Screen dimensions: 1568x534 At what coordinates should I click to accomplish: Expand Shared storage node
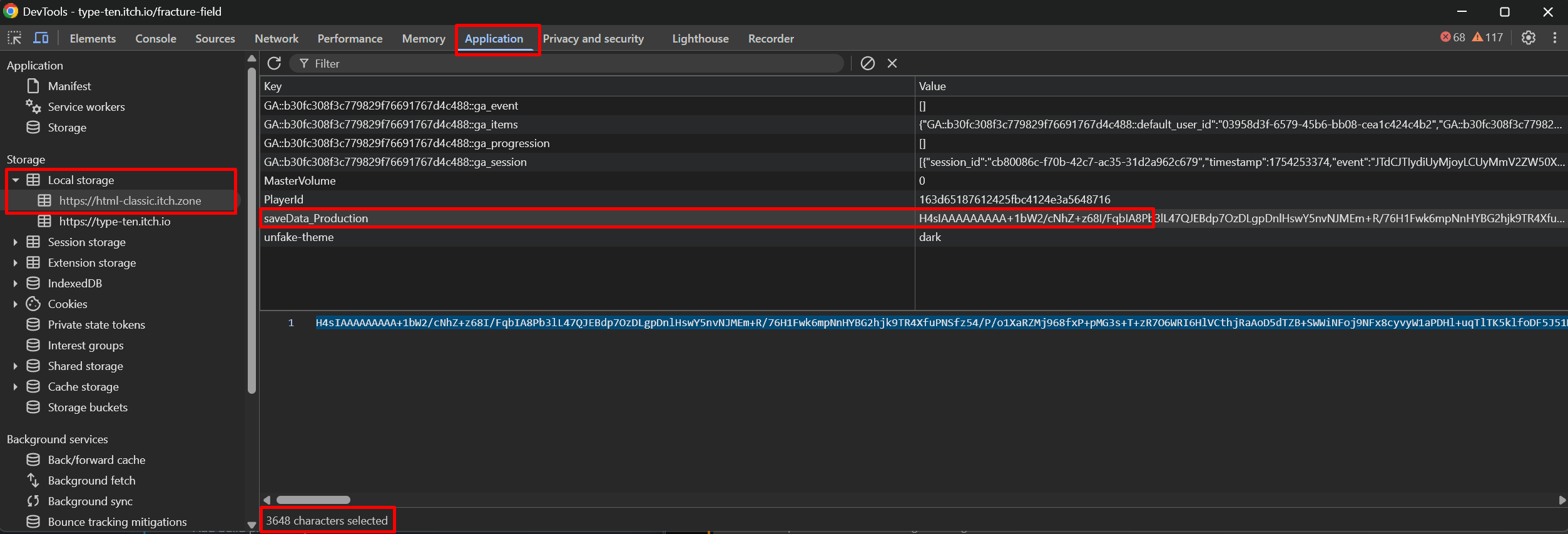click(x=16, y=366)
